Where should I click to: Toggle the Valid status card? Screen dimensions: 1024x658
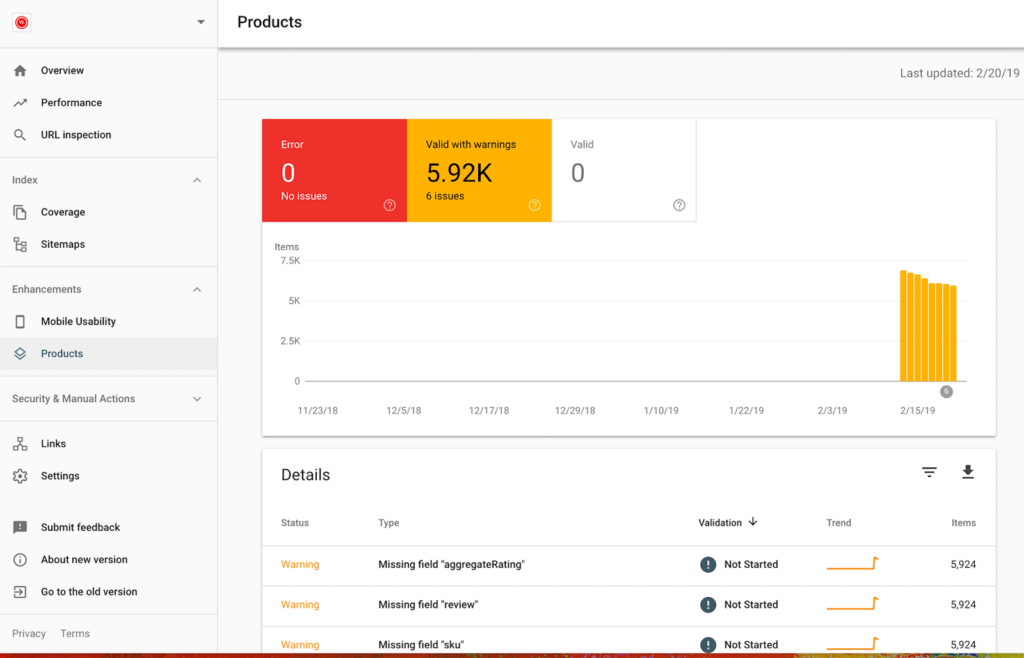pyautogui.click(x=623, y=170)
